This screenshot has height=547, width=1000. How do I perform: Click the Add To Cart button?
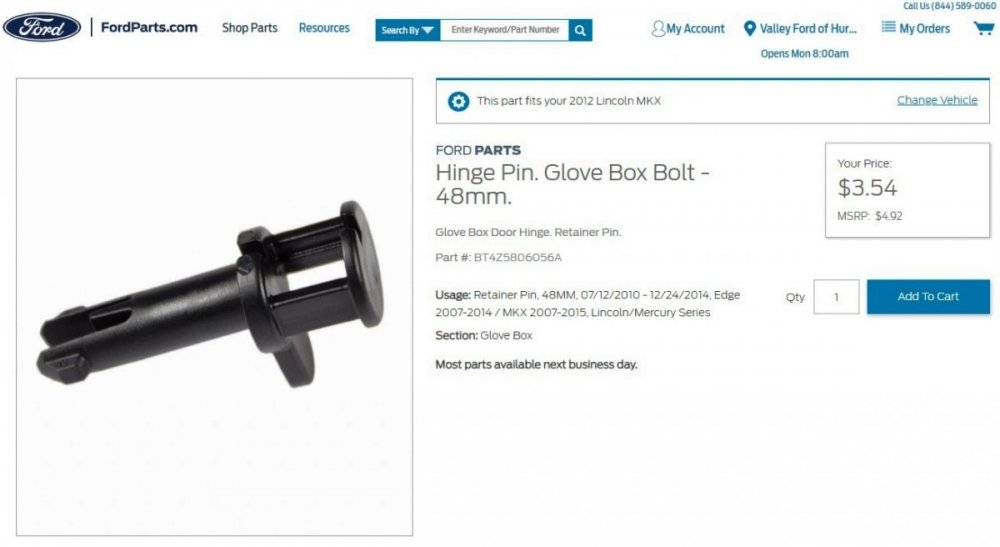[x=928, y=296]
